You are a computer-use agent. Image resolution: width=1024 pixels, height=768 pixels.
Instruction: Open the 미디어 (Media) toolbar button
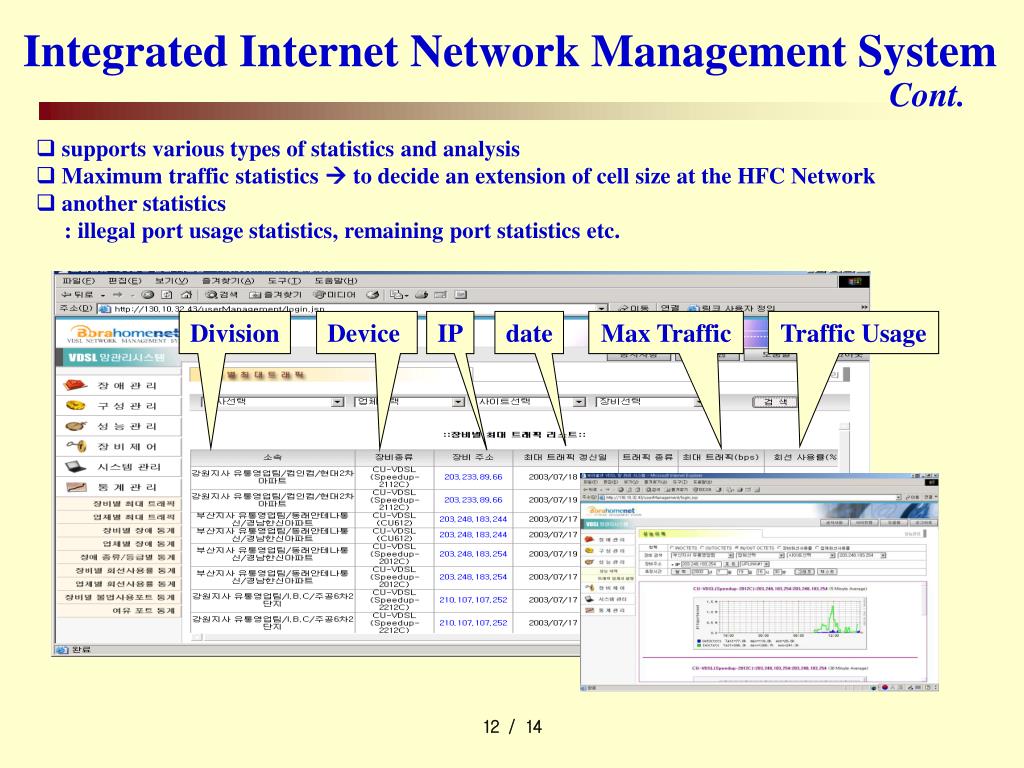tap(334, 295)
